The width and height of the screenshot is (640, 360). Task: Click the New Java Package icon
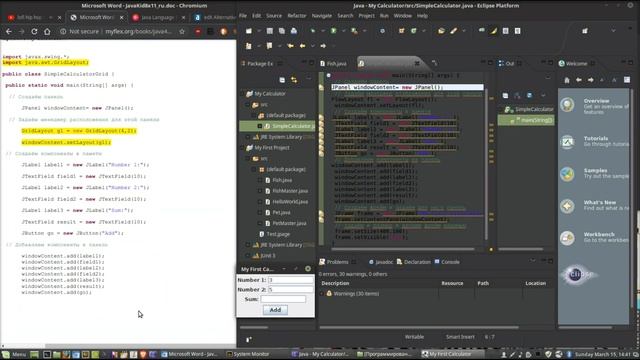[402, 31]
